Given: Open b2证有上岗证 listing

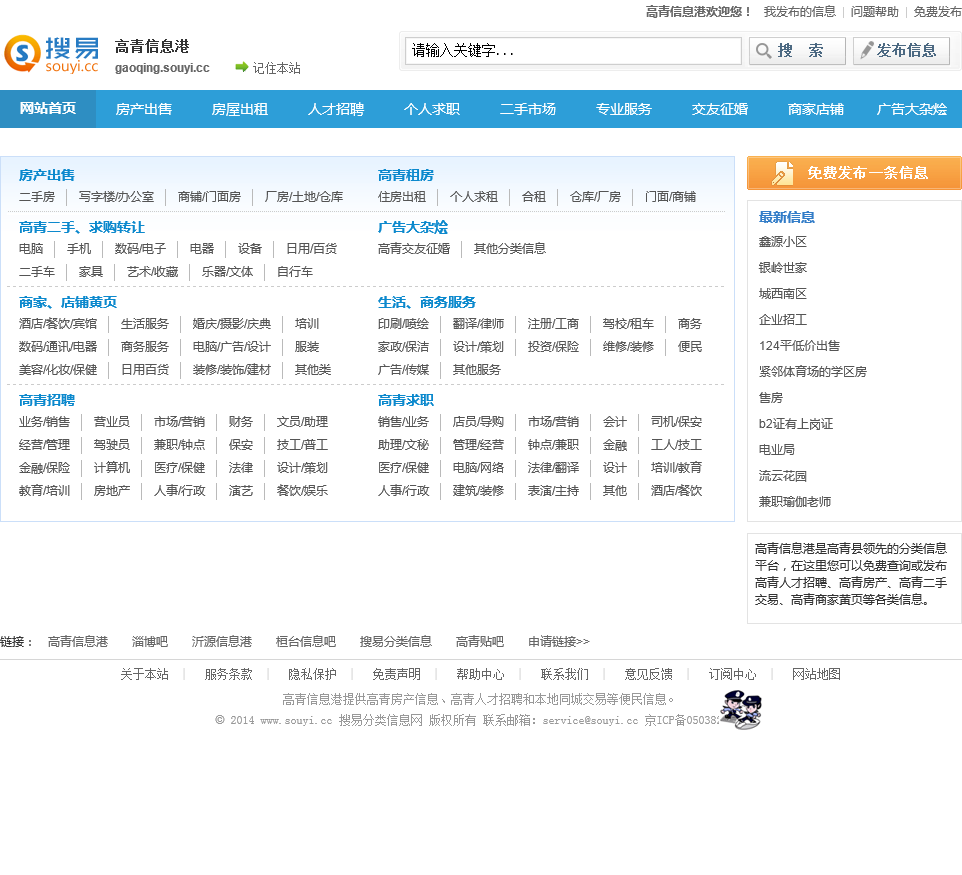Looking at the screenshot, I should click(796, 424).
